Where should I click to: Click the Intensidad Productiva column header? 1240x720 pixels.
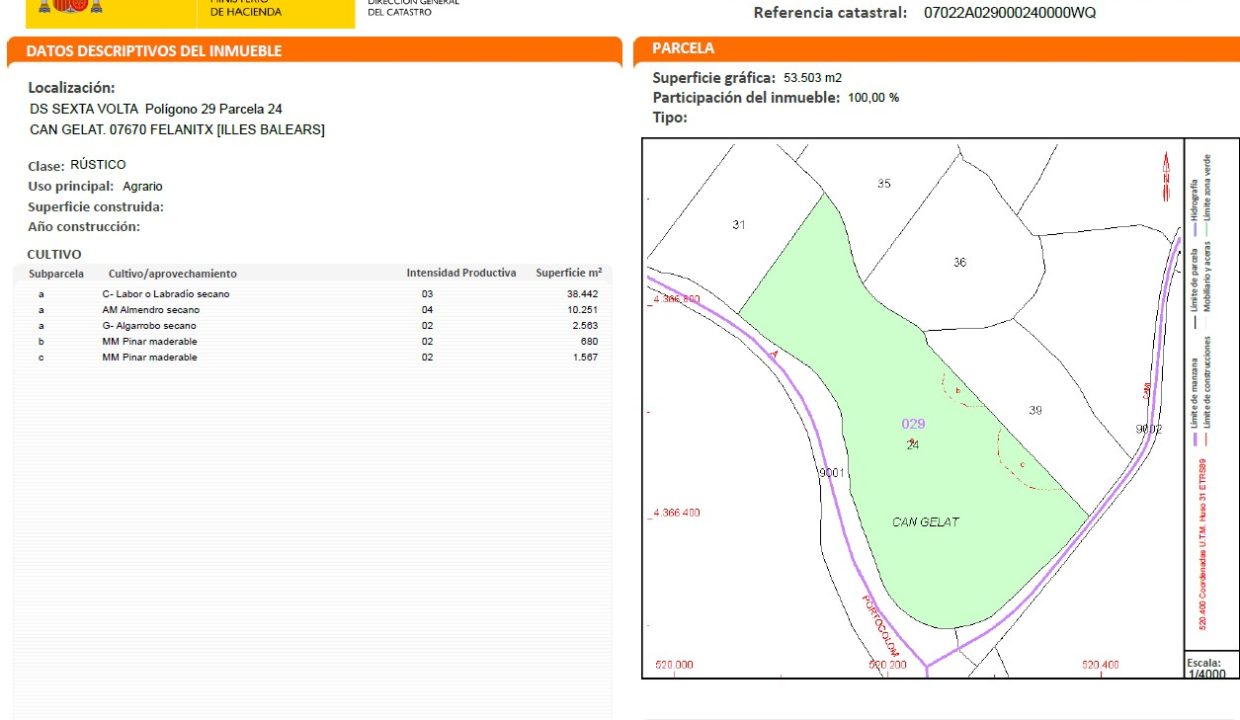pyautogui.click(x=460, y=273)
